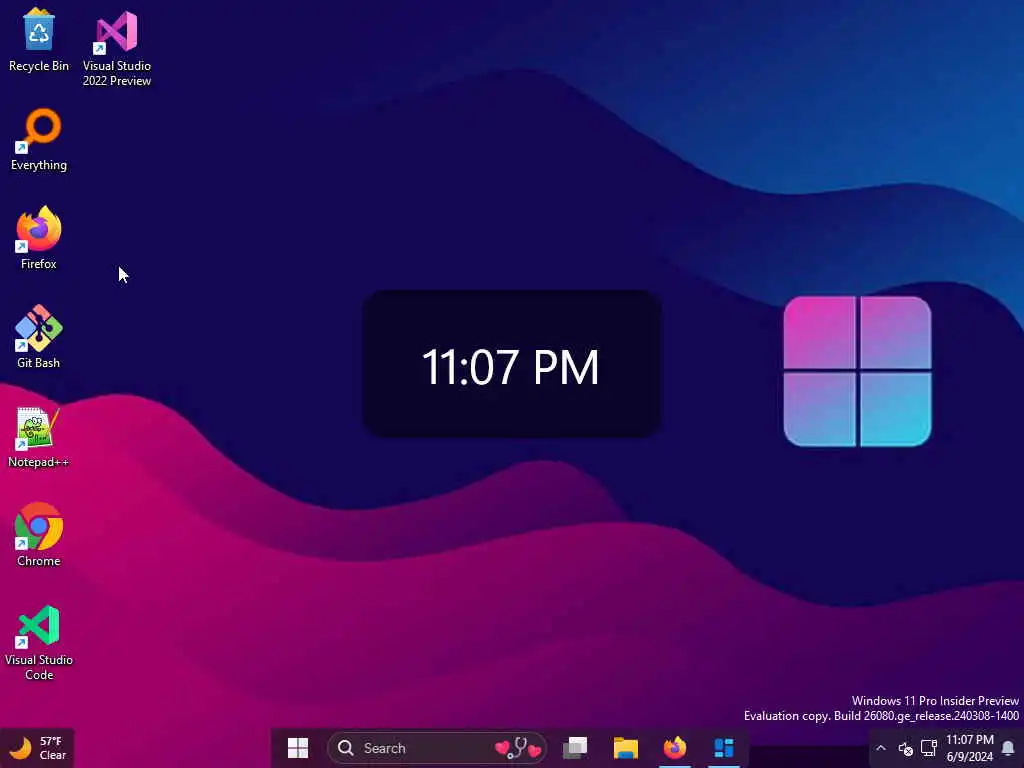Select Visual Studio 2022 Preview shortcut
This screenshot has height=768, width=1024.
[x=117, y=48]
